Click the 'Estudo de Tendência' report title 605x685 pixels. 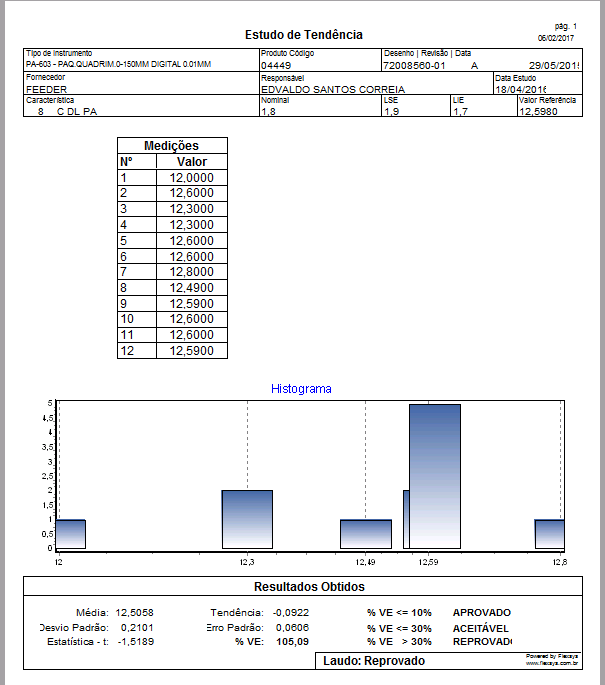click(x=304, y=35)
